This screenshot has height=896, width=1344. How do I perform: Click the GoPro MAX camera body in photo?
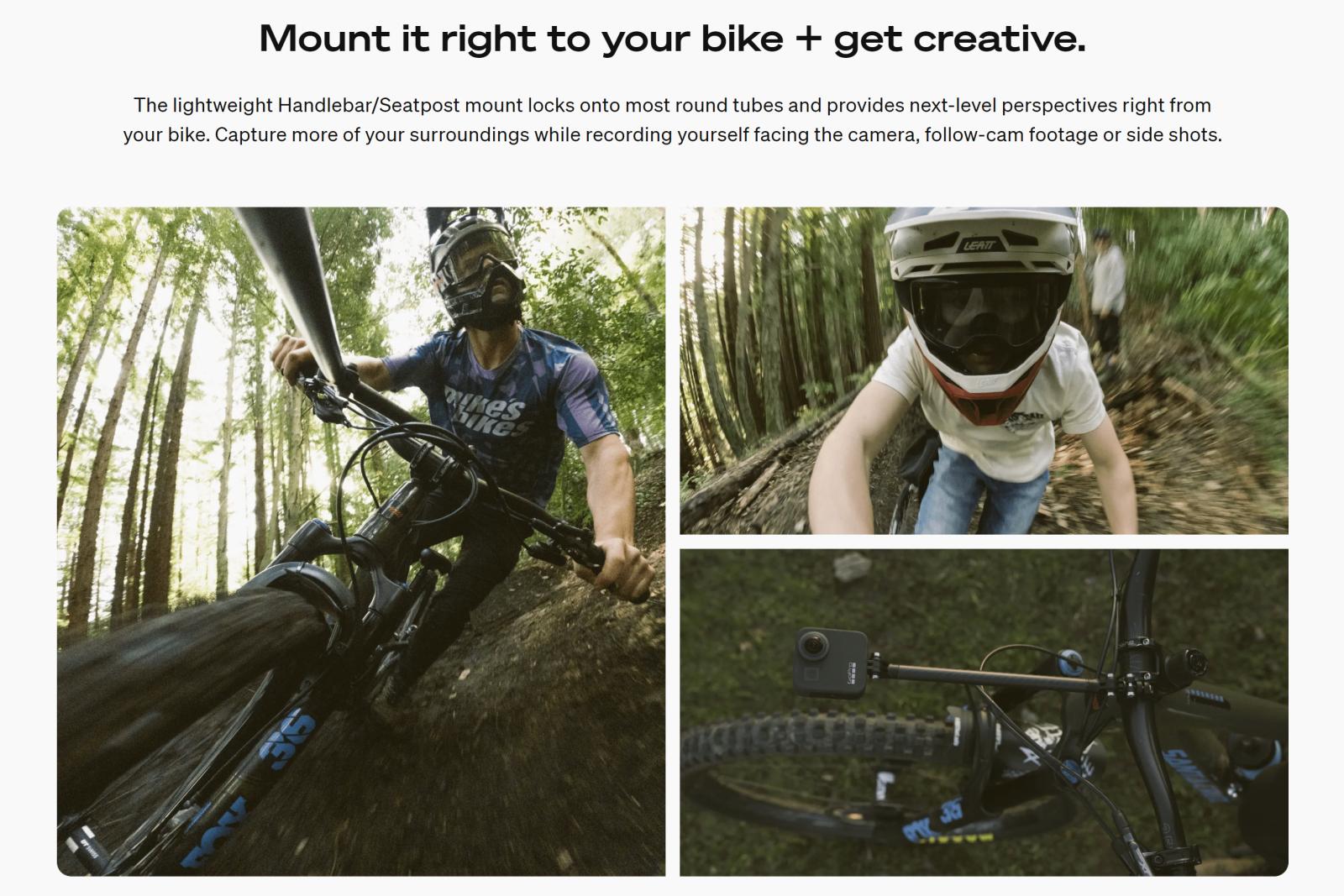click(x=831, y=663)
